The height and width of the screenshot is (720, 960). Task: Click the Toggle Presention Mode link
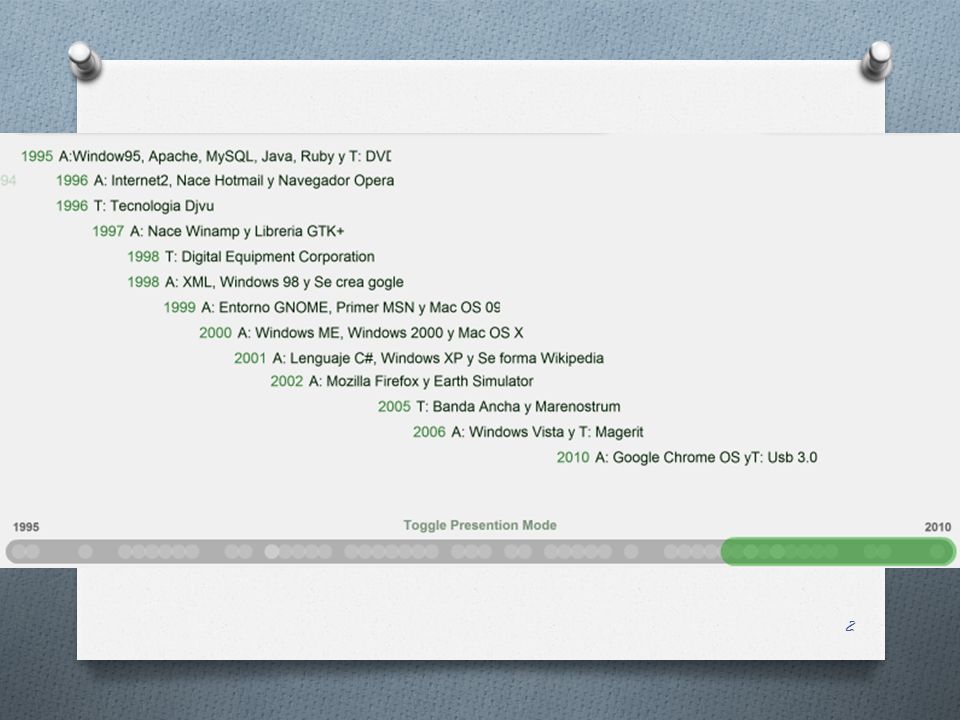[480, 525]
